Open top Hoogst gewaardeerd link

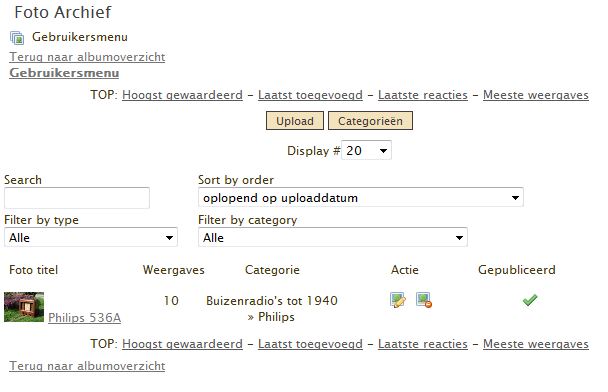click(182, 95)
